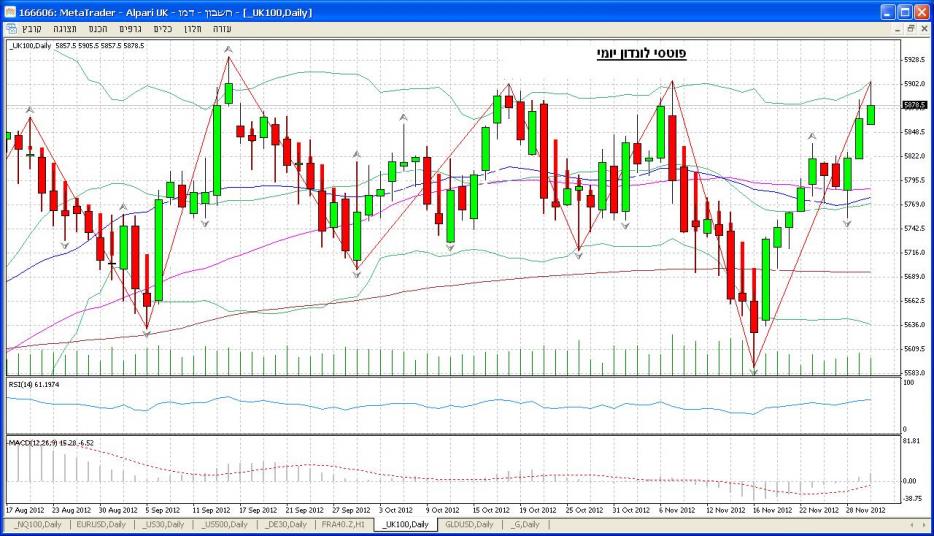Select the FRA40.Z,H1 chart tab
The image size is (934, 536).
coord(344,524)
